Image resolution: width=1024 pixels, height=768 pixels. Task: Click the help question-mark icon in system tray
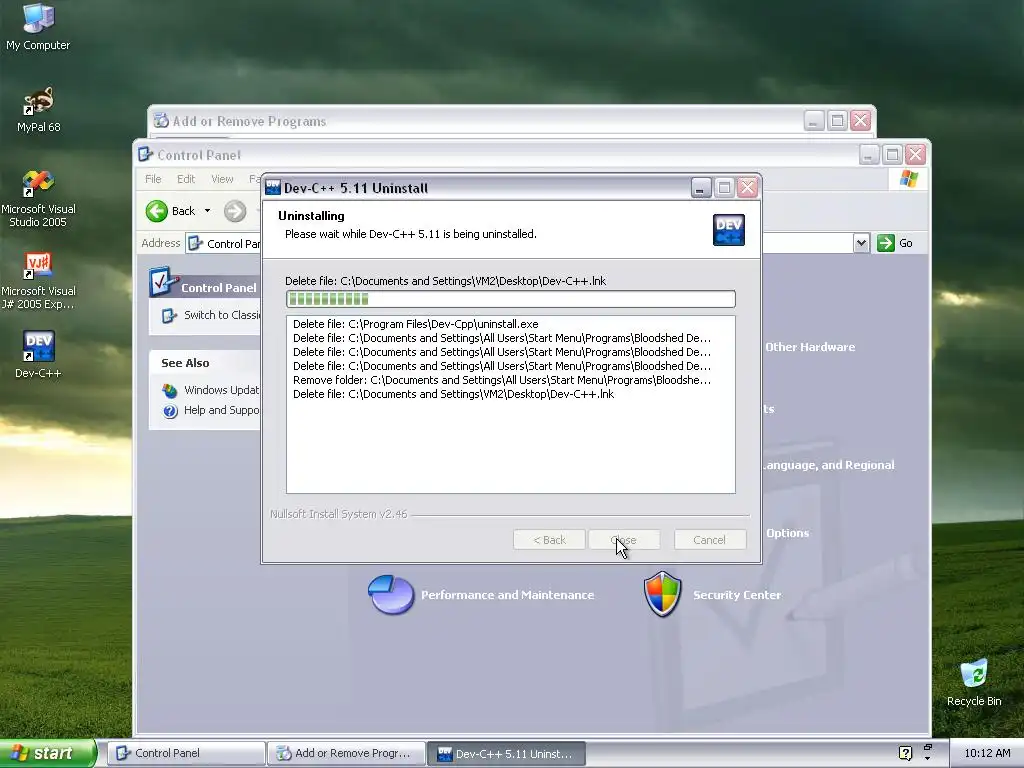[905, 753]
